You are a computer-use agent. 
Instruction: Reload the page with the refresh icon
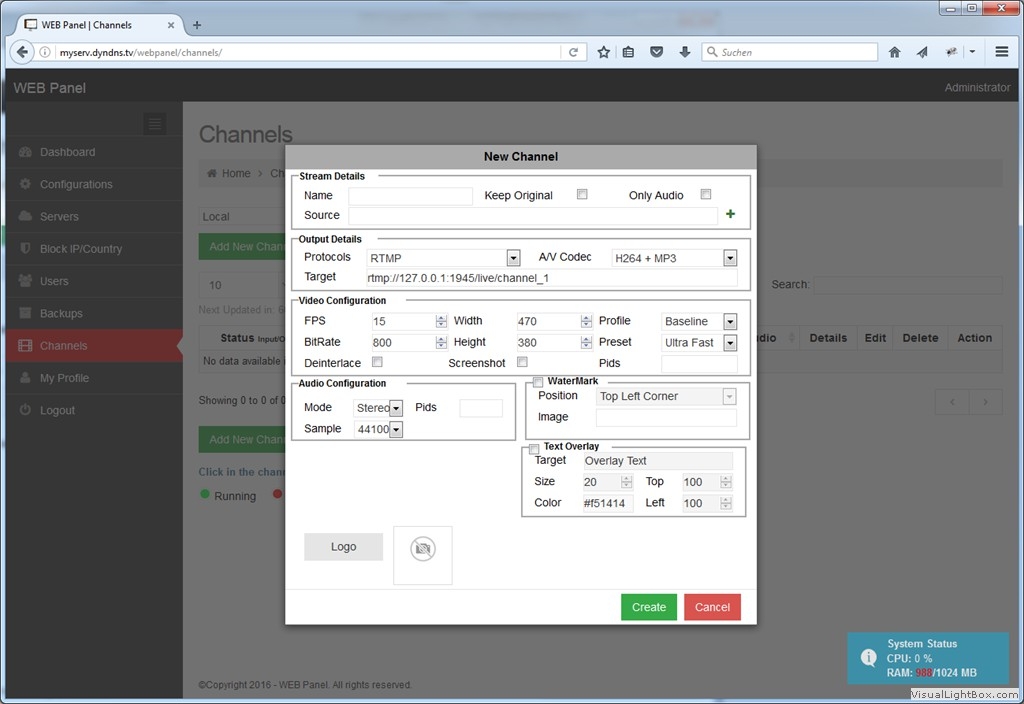click(x=574, y=52)
